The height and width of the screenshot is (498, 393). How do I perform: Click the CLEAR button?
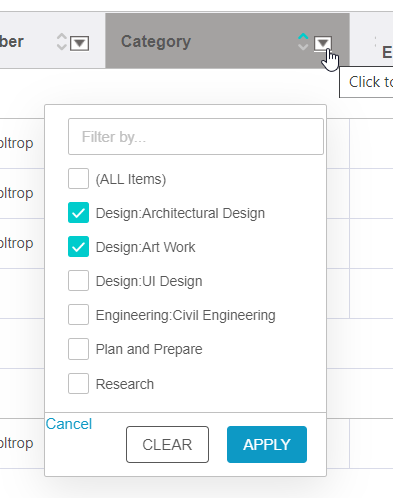tap(167, 444)
